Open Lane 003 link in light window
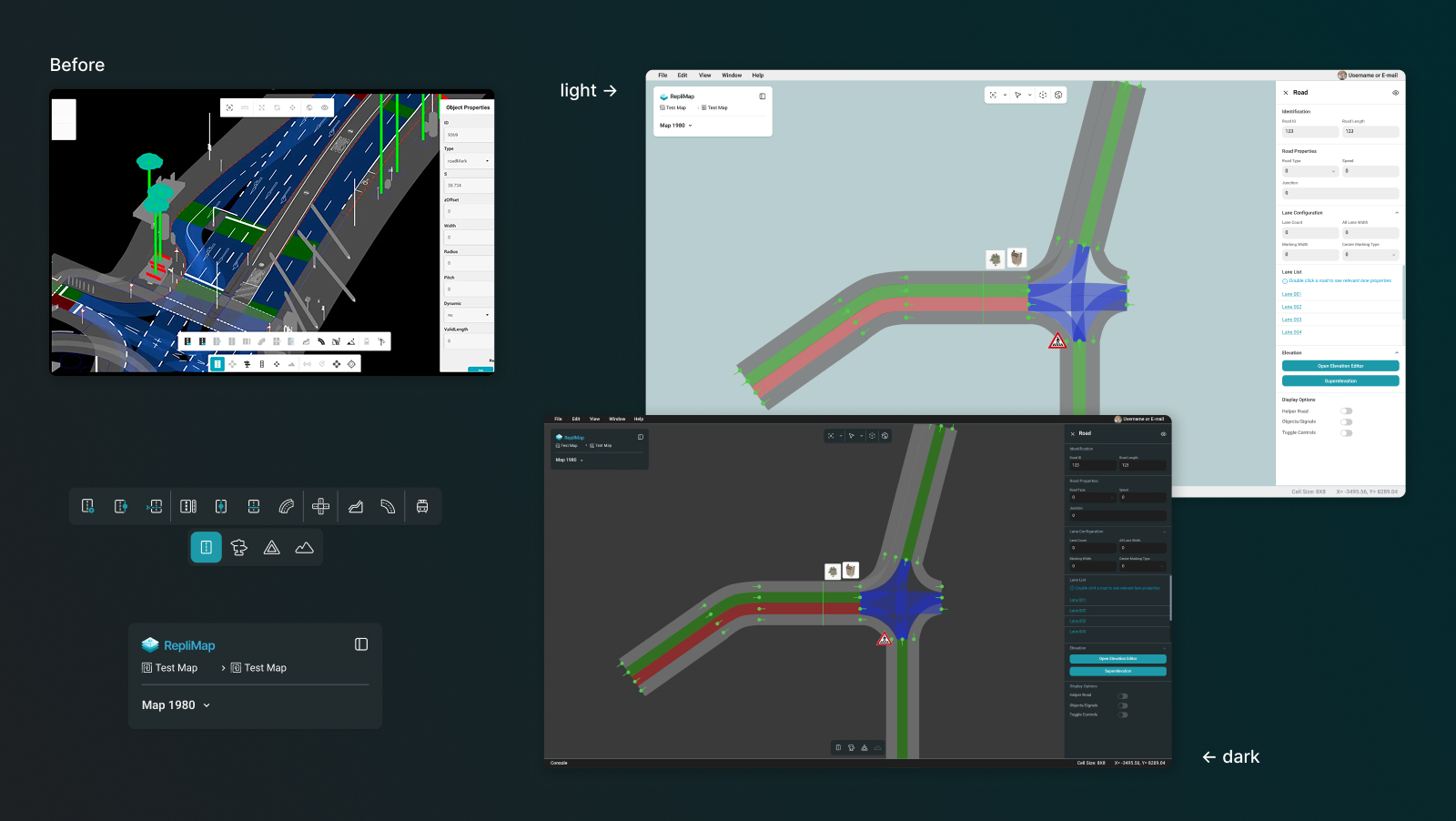Viewport: 1456px width, 821px height. [1291, 319]
